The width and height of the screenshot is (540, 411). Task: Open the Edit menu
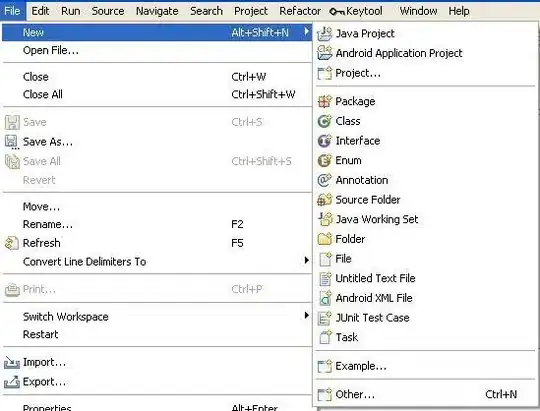tap(40, 11)
